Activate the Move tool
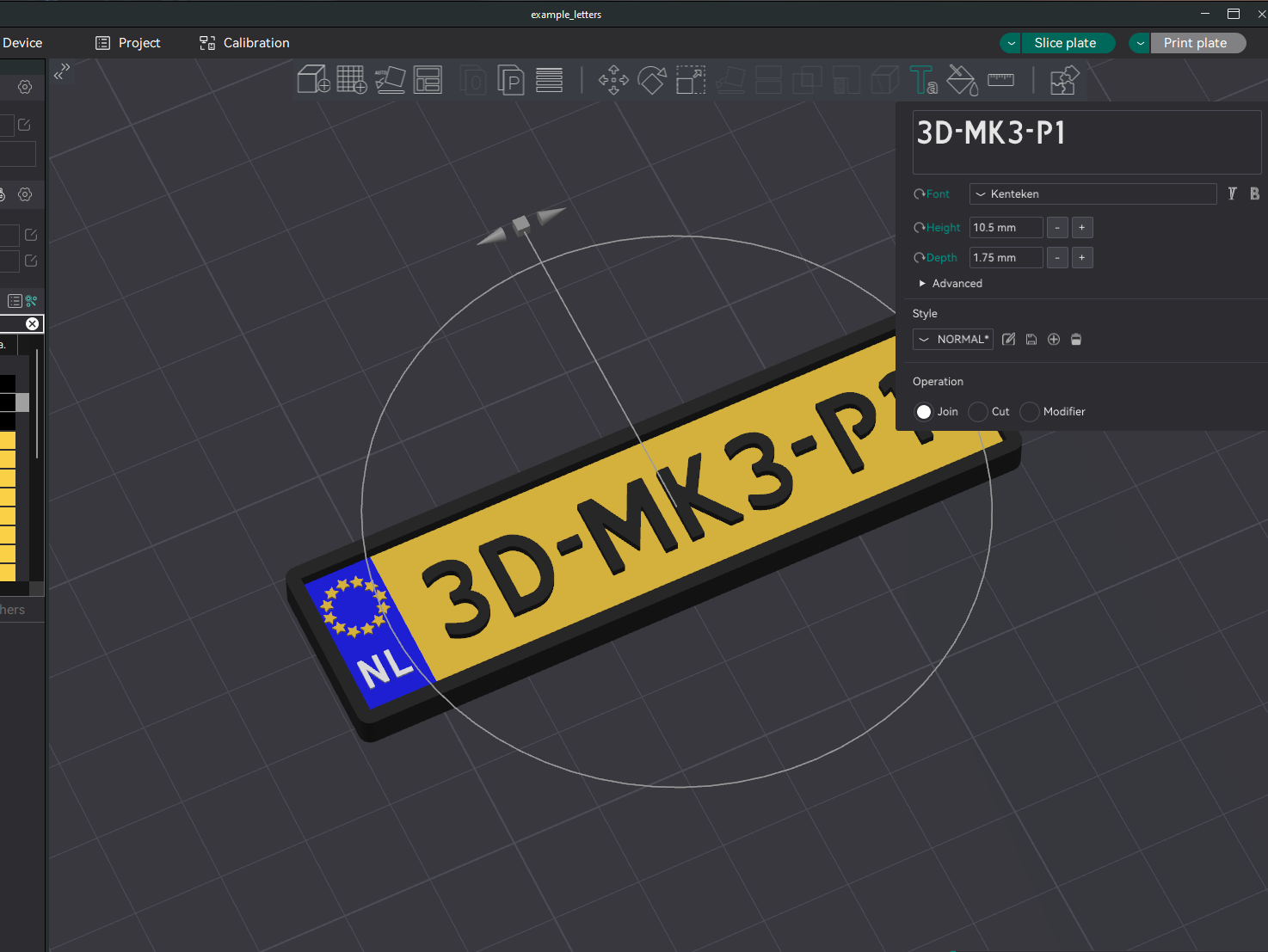 click(612, 79)
